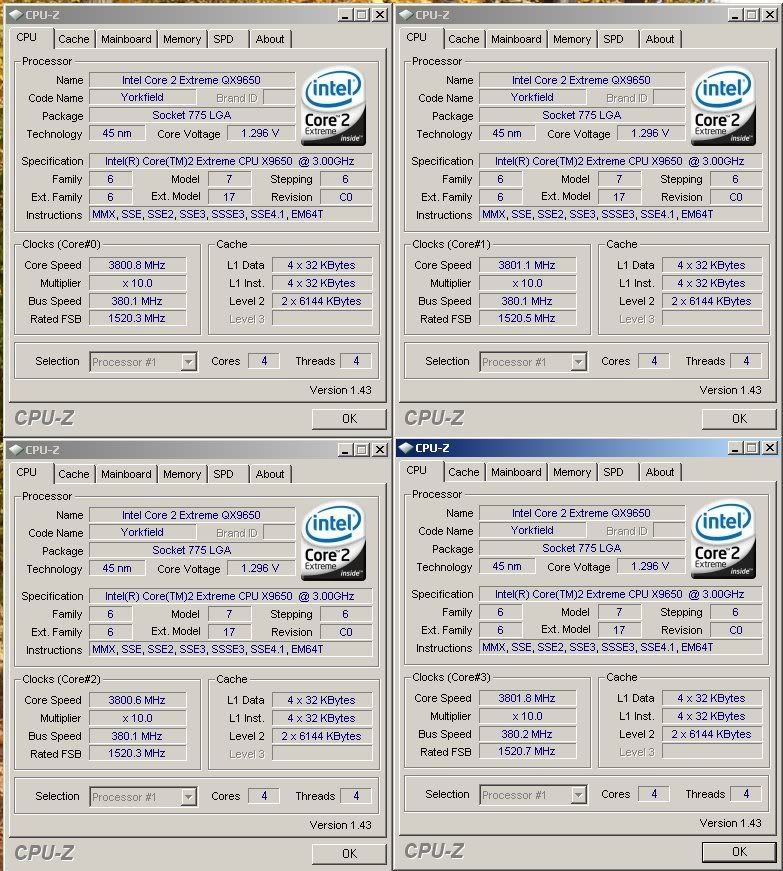The height and width of the screenshot is (871, 783).
Task: Click the CPU-Z title icon in the Core#3 window
Action: pos(406,448)
